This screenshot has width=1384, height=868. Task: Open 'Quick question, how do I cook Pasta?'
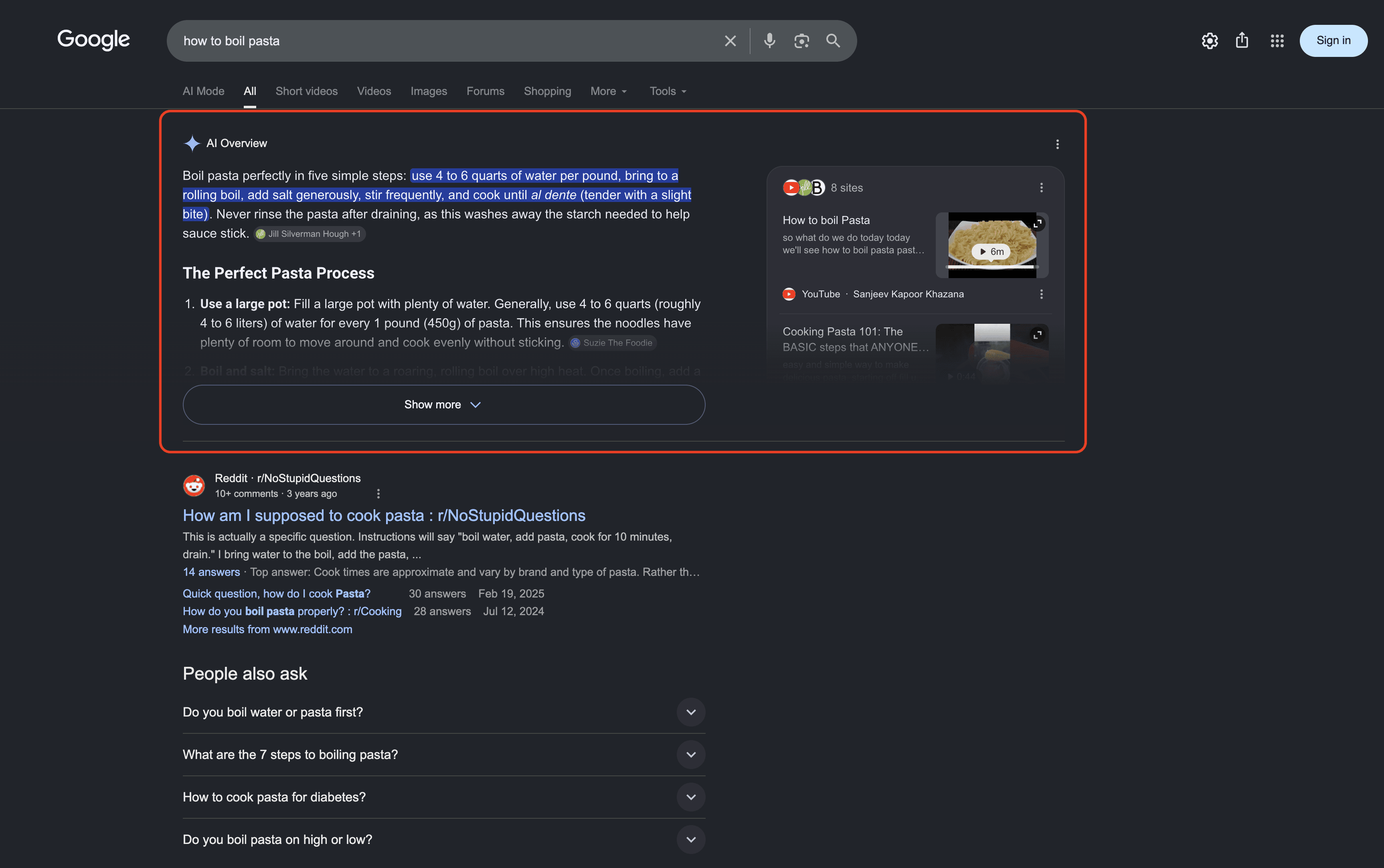[276, 594]
